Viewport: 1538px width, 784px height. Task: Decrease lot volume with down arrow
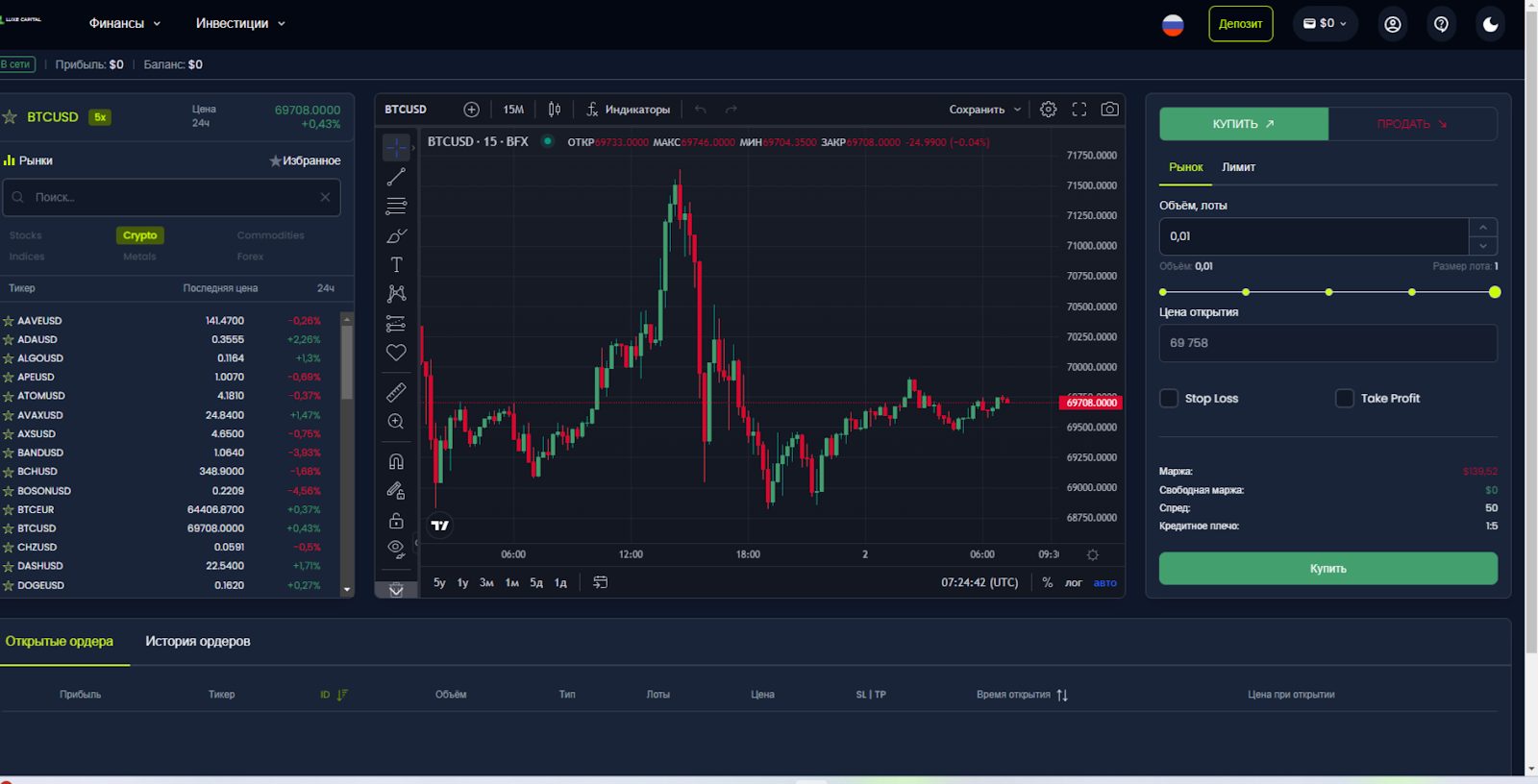tap(1483, 246)
